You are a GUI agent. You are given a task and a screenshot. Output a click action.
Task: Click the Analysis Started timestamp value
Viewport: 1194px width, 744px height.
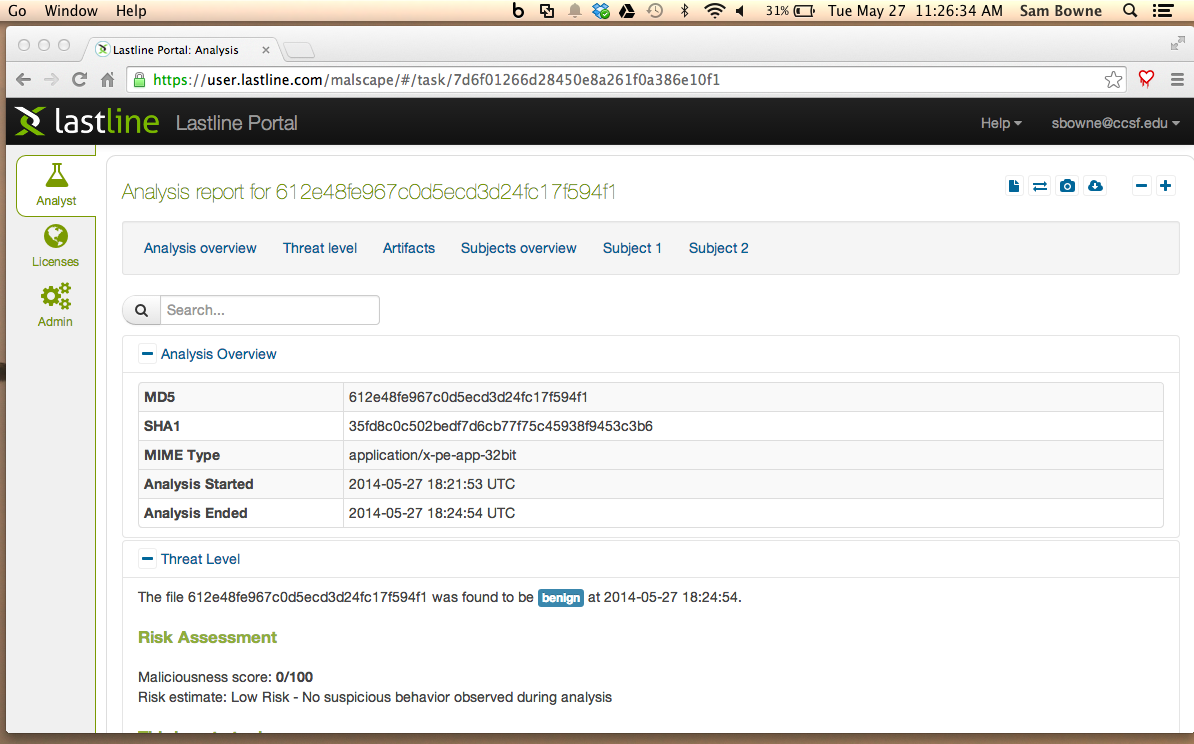(x=432, y=484)
